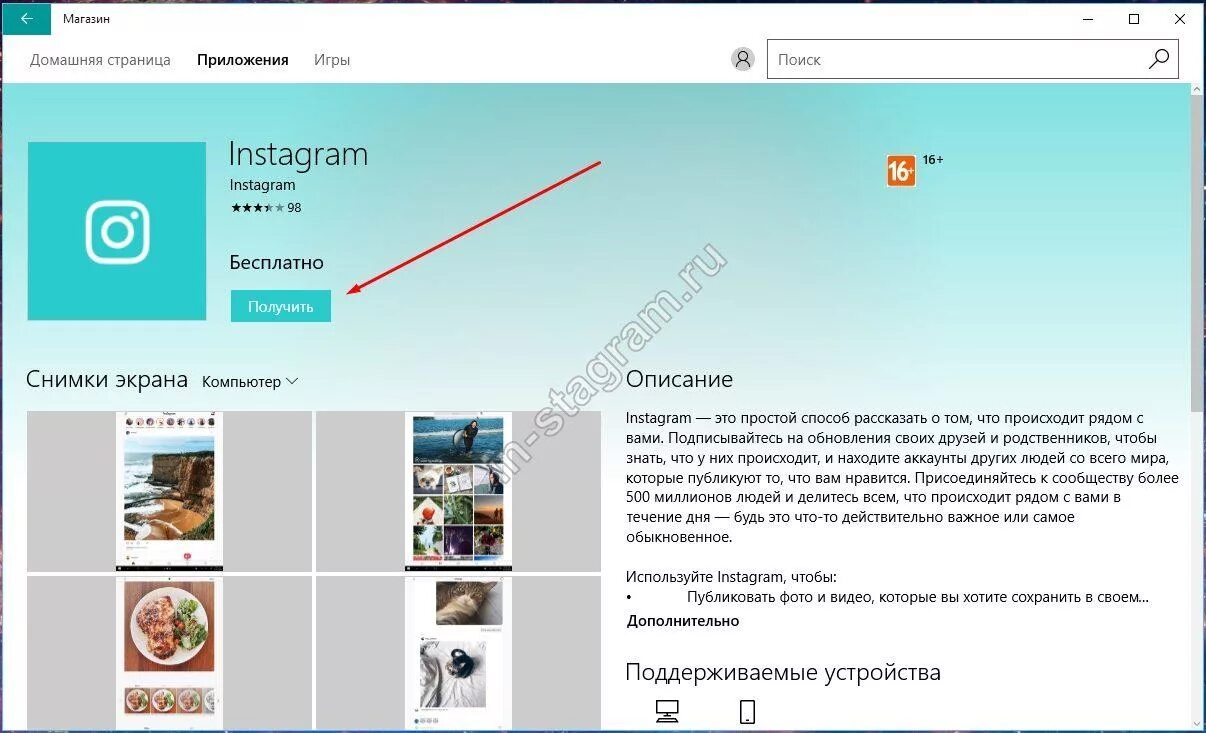Click the Поддерживаемые устройства heading
The width and height of the screenshot is (1206, 733).
click(783, 672)
